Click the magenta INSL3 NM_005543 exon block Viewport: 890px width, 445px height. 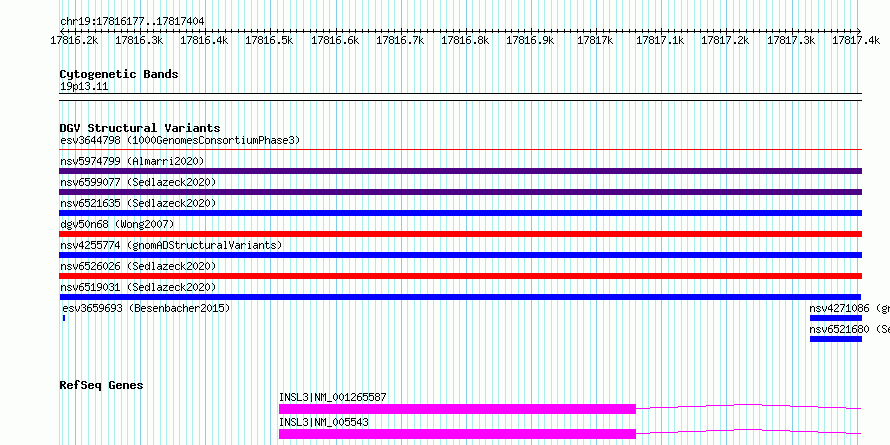click(x=457, y=434)
